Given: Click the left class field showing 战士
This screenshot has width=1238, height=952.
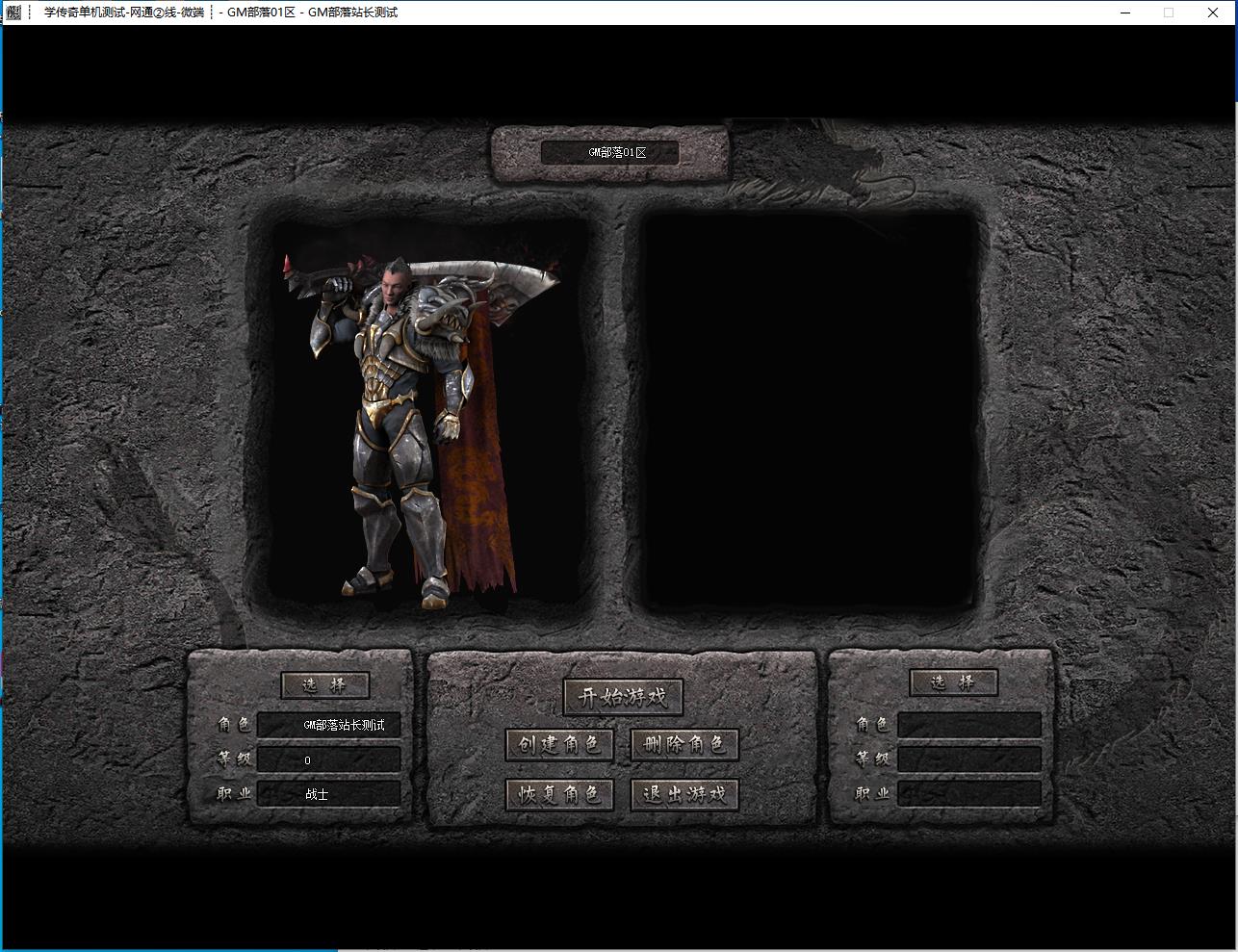Looking at the screenshot, I should pyautogui.click(x=329, y=794).
